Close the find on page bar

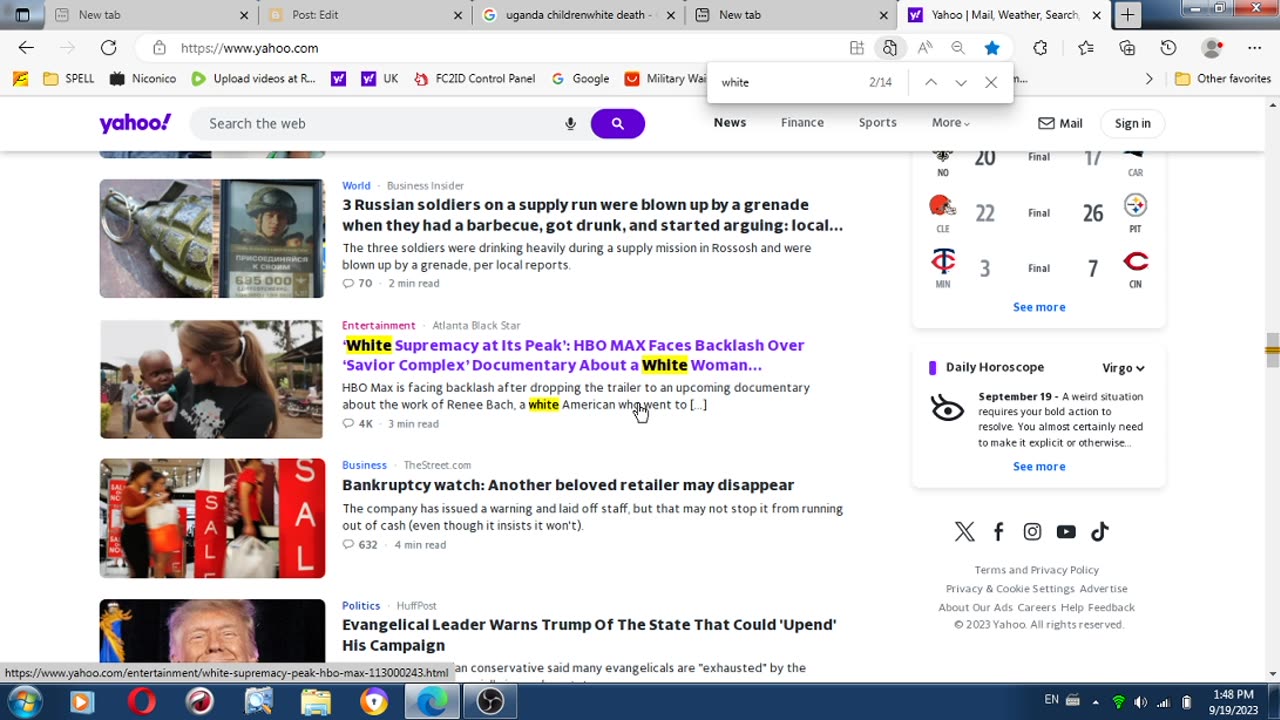[x=991, y=83]
